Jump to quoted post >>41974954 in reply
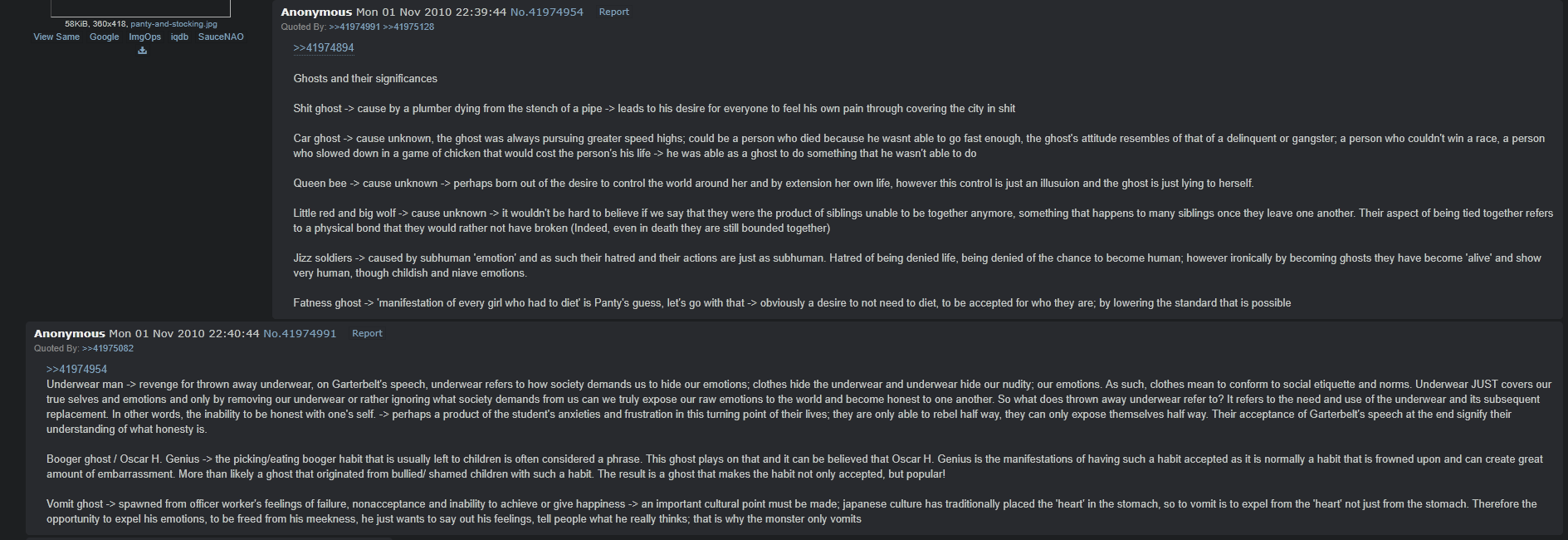 76,369
